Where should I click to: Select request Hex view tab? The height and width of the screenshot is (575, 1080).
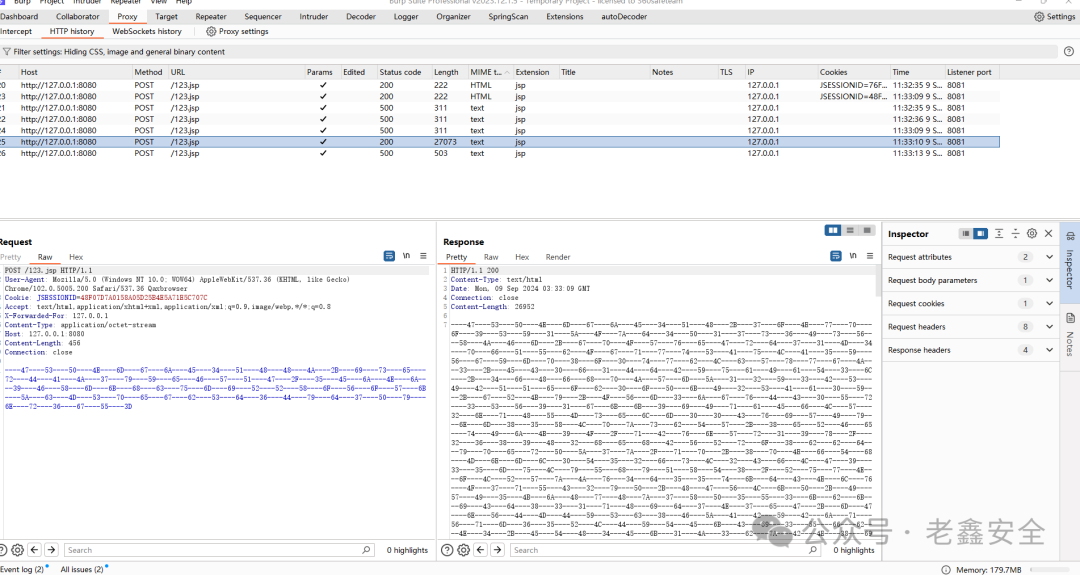coord(76,257)
